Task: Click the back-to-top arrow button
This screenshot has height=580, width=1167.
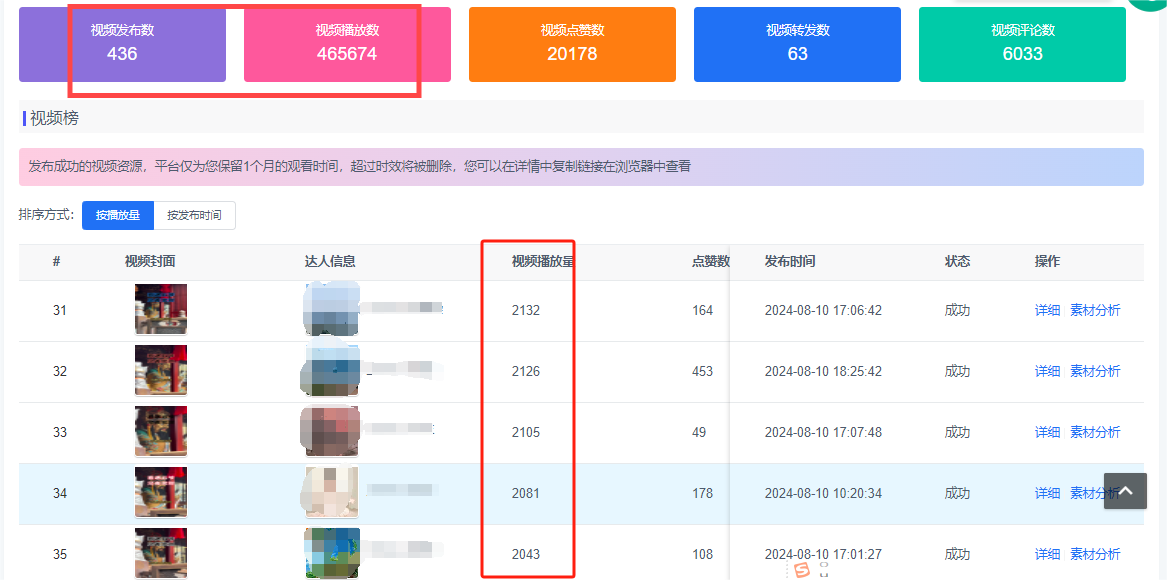Action: coord(1125,491)
